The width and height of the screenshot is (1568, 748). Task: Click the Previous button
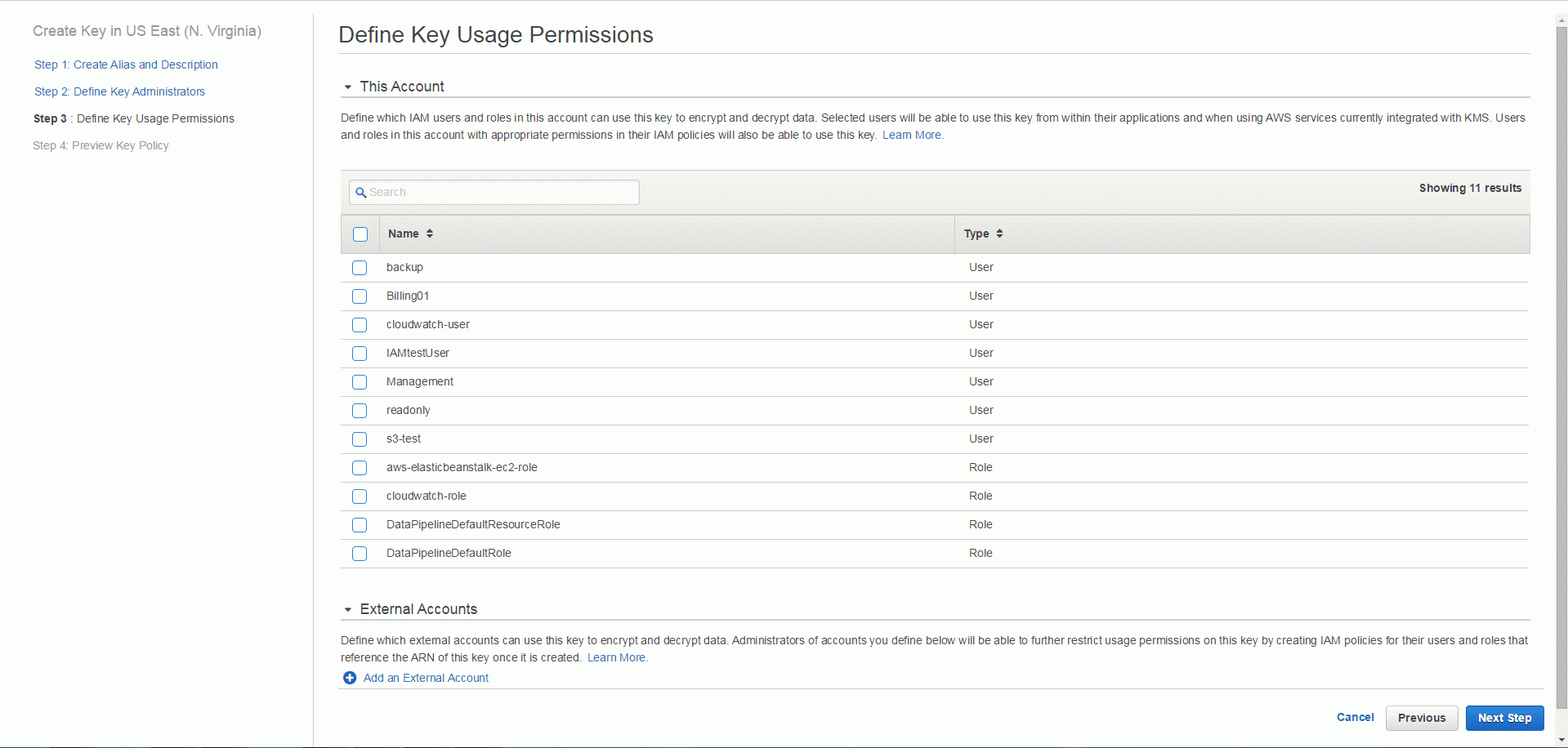pos(1422,718)
